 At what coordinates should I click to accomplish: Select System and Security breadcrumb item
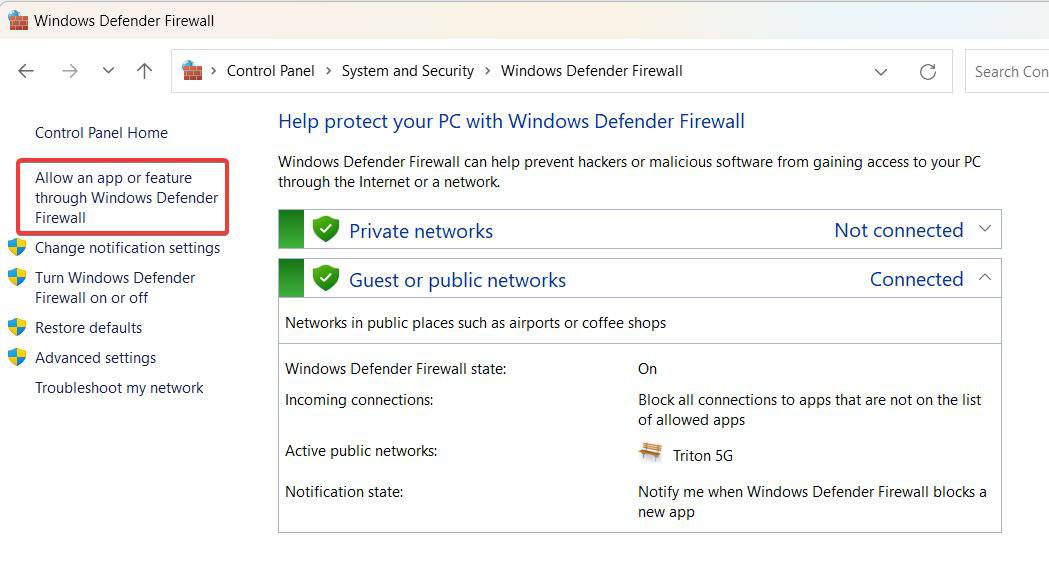(x=407, y=71)
